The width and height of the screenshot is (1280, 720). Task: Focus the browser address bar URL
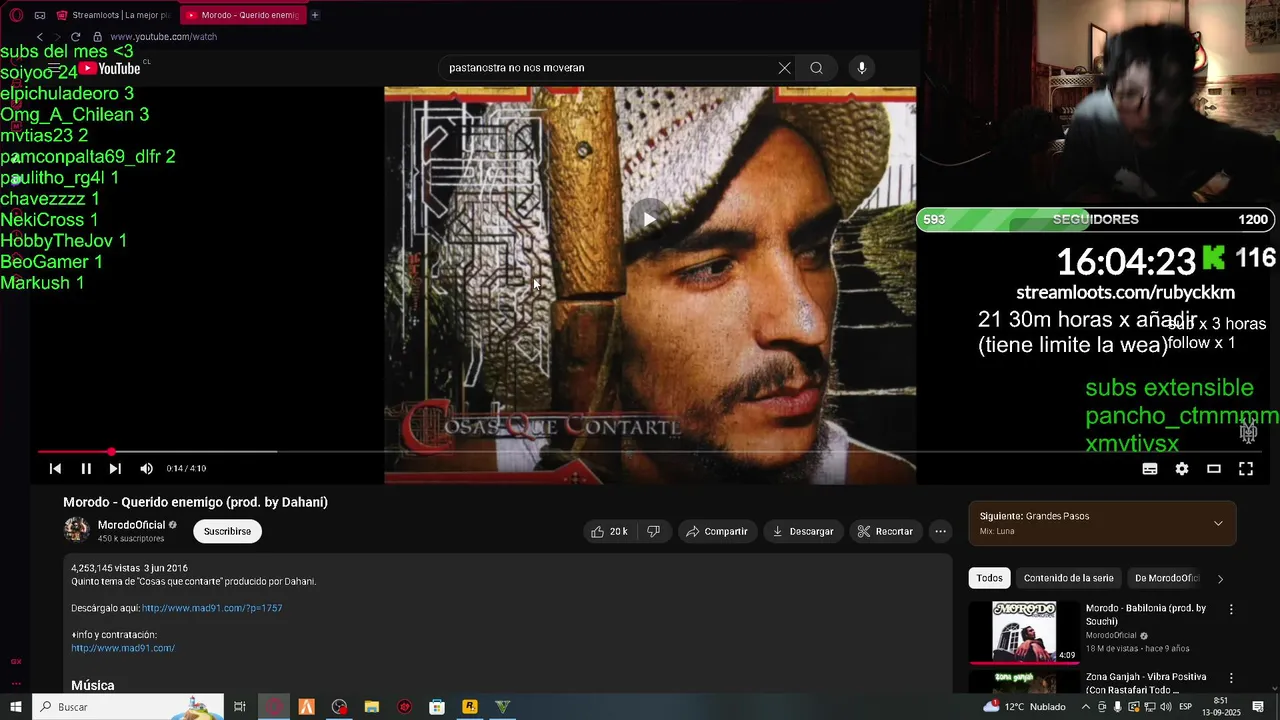163,37
